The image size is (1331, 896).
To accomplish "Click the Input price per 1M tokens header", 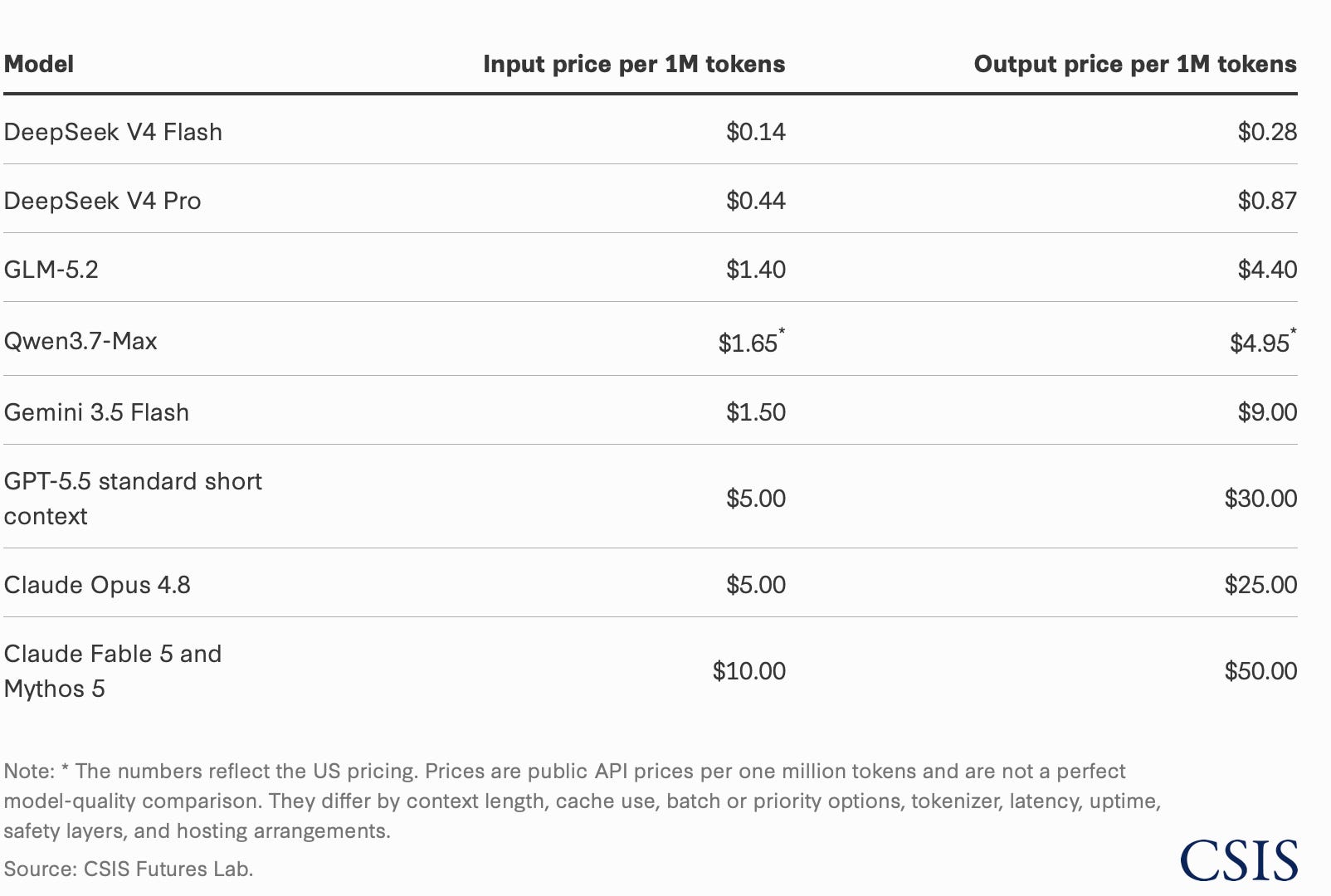I will [634, 65].
